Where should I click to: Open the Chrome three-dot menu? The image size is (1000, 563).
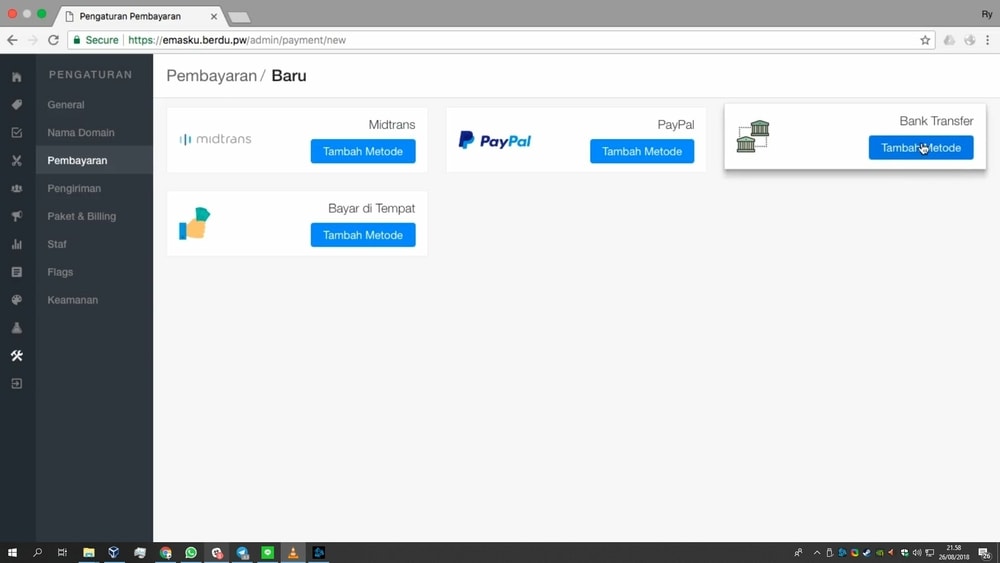pos(988,40)
